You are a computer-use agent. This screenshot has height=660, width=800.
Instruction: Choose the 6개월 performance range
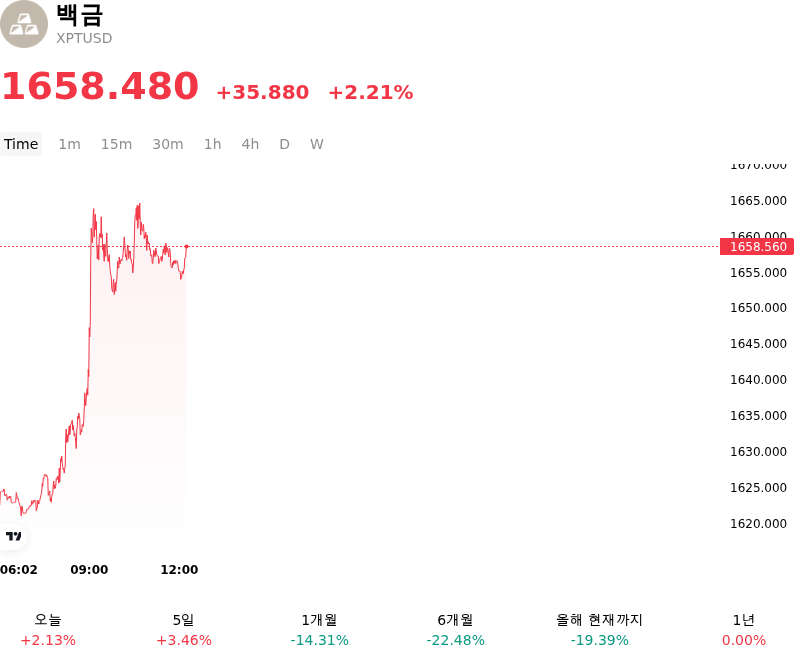coord(455,630)
